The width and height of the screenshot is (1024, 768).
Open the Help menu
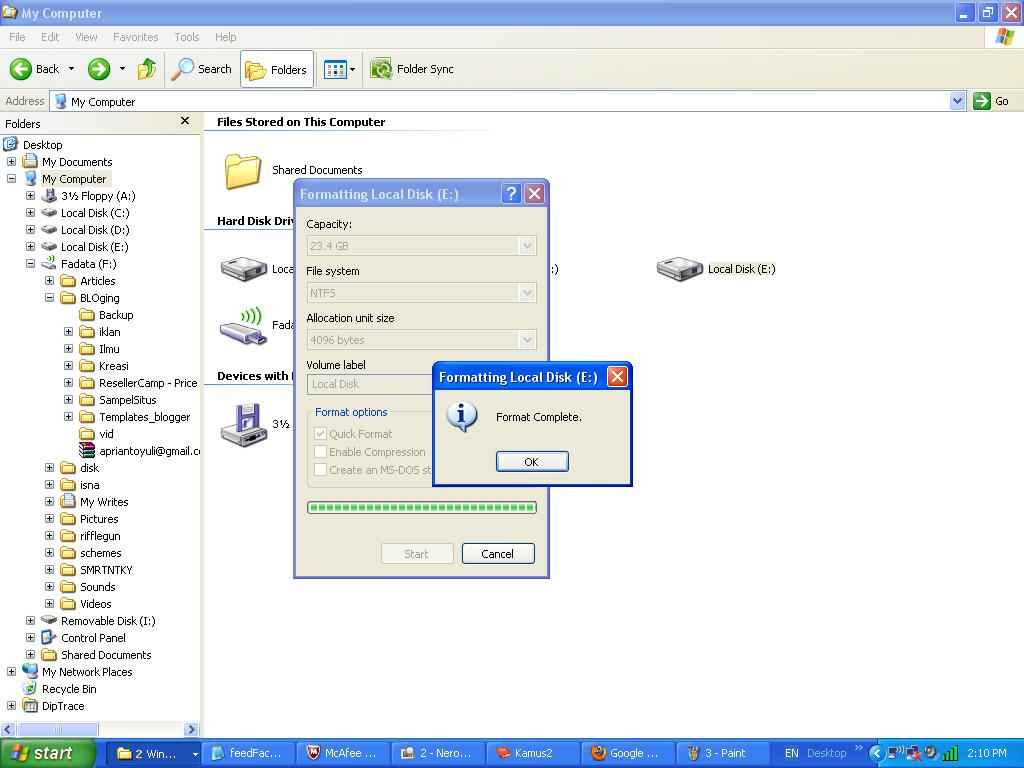point(225,37)
